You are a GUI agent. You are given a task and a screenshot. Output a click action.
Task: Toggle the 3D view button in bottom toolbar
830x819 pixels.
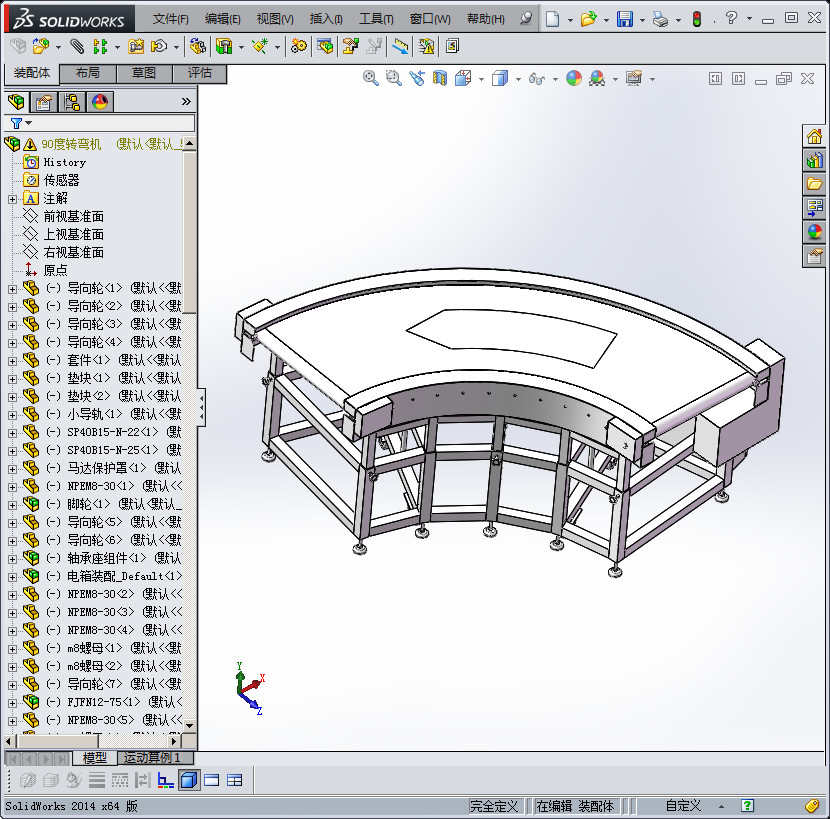click(189, 780)
